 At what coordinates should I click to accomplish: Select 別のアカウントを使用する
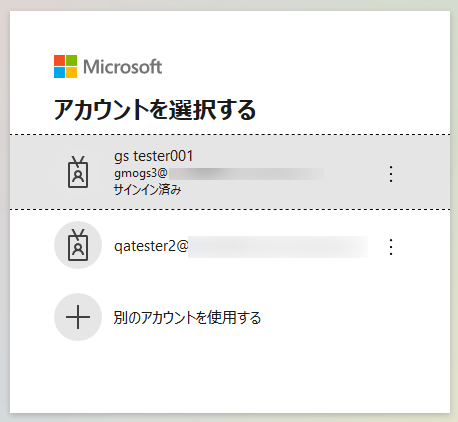click(187, 318)
